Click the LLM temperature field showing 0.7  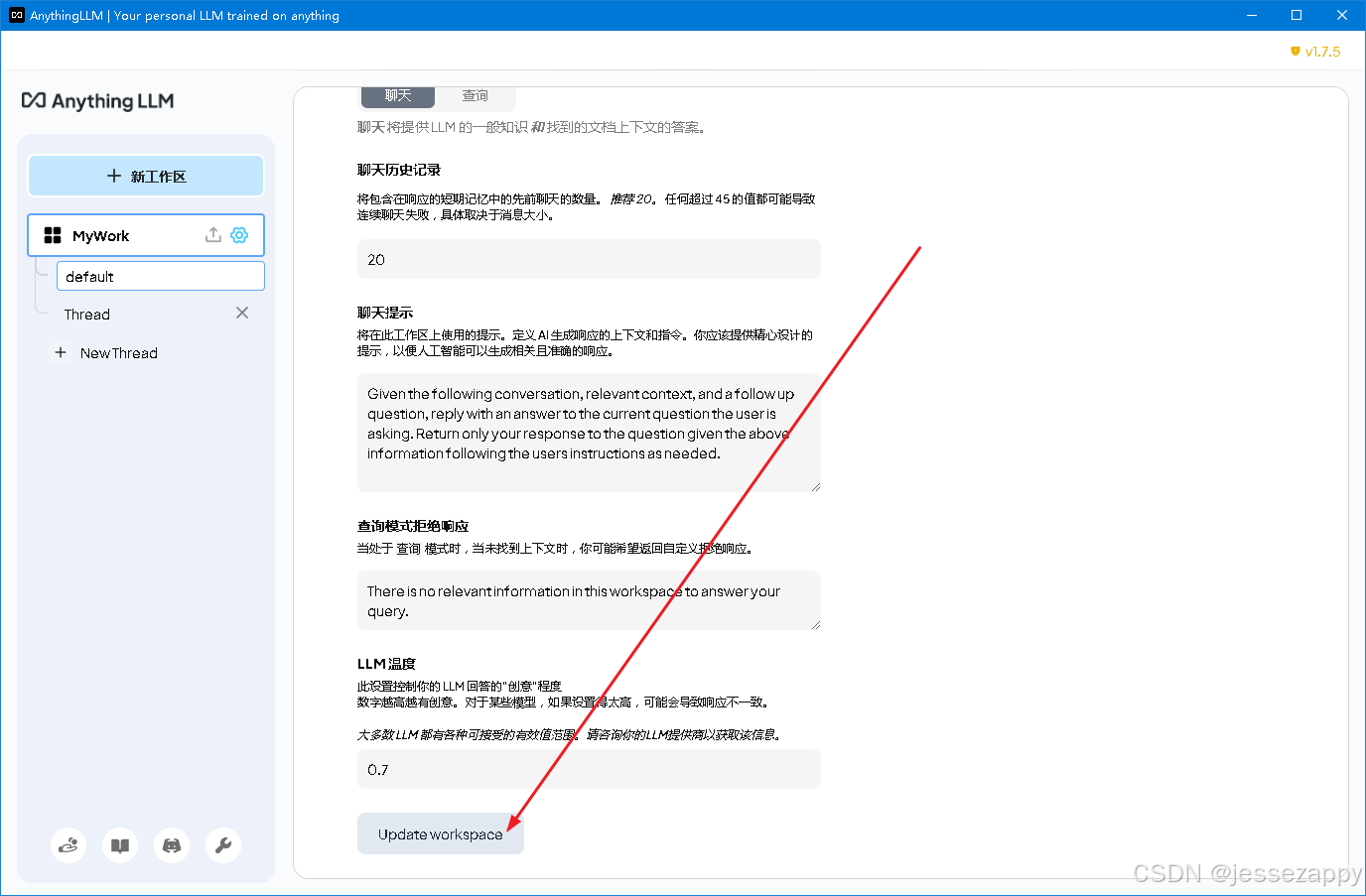pos(589,769)
